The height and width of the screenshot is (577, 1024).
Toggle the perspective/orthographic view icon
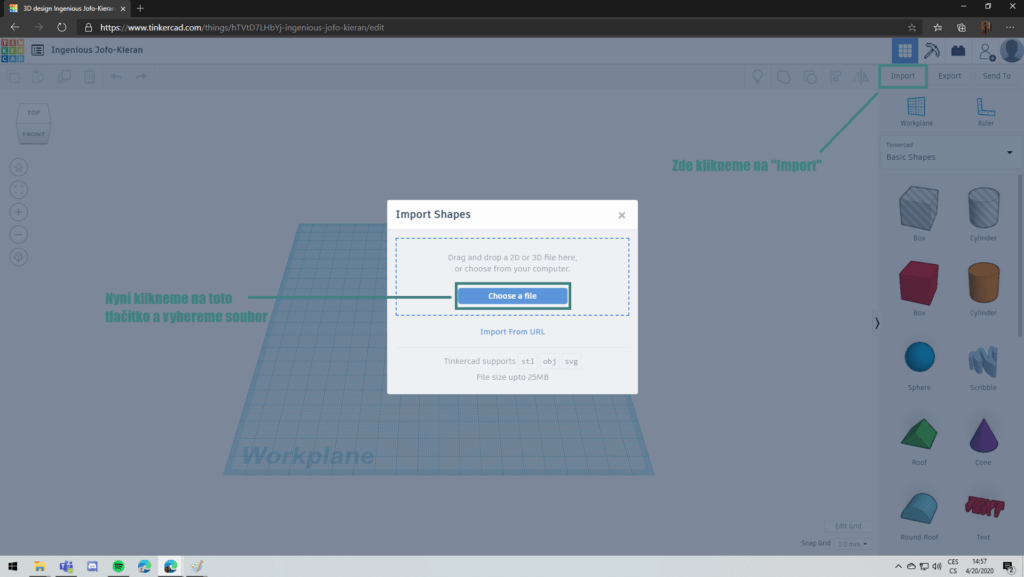coord(19,257)
